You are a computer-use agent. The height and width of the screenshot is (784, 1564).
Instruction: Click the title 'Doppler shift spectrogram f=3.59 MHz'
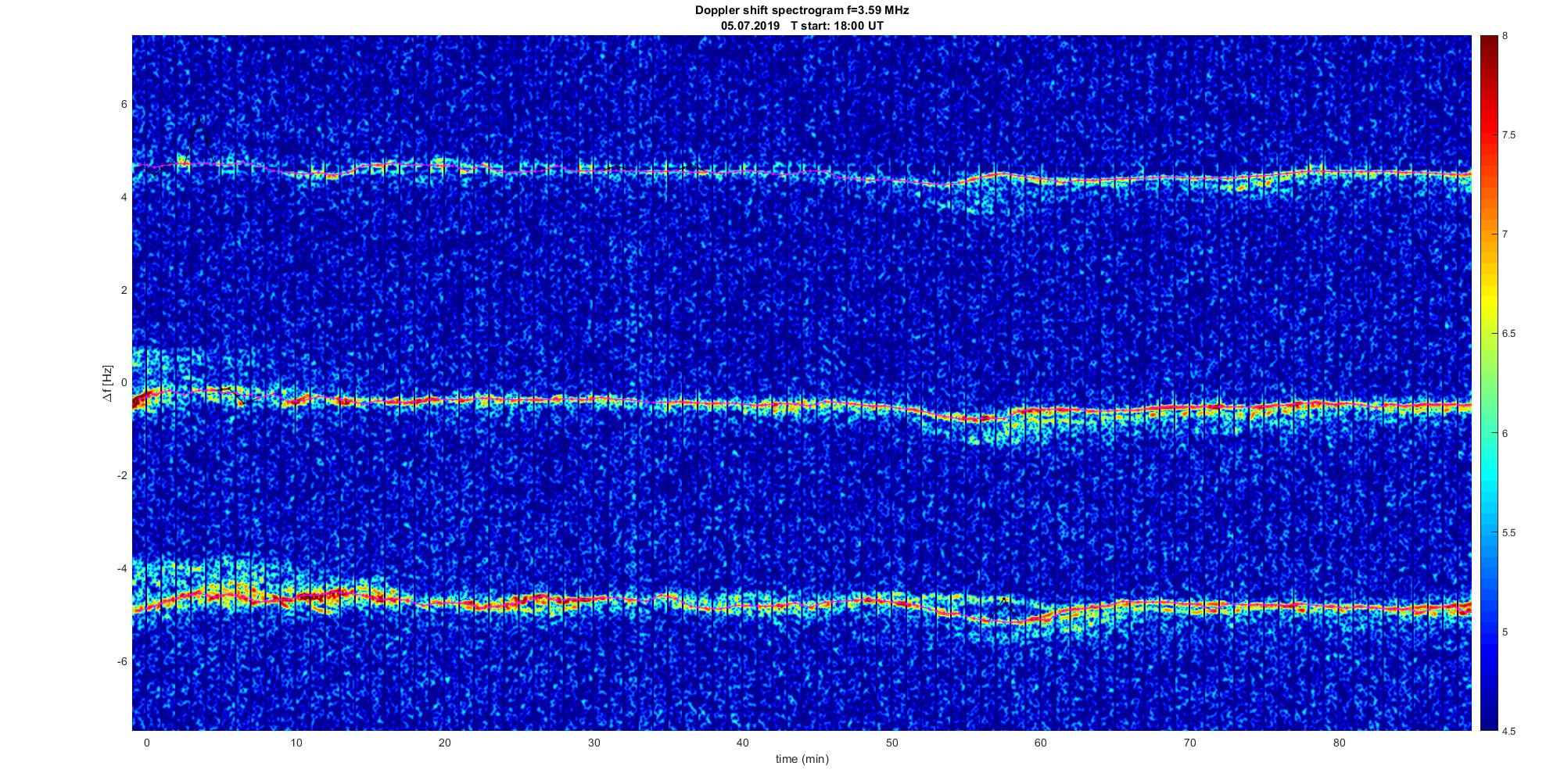[x=802, y=10]
